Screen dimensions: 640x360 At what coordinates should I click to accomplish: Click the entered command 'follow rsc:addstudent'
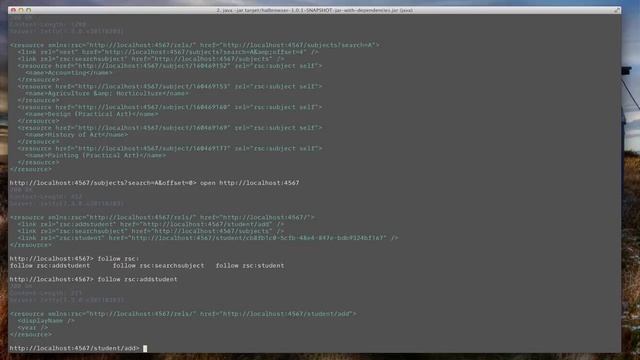point(137,280)
